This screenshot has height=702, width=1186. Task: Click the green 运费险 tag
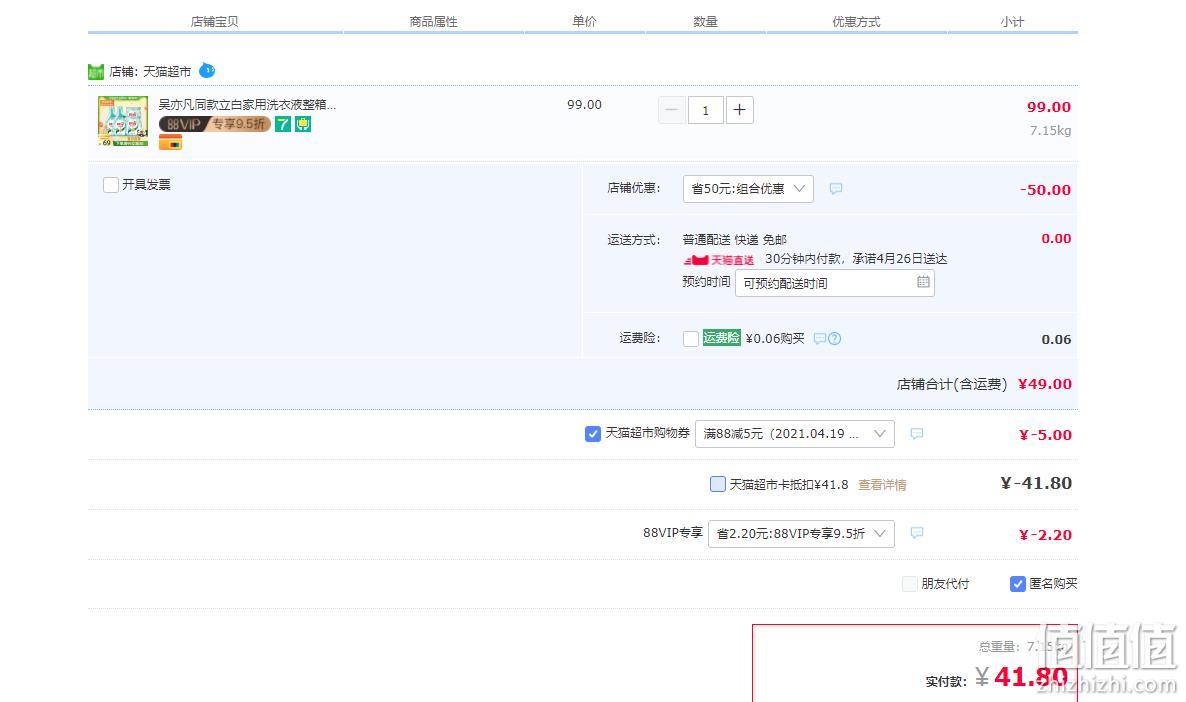click(x=722, y=337)
